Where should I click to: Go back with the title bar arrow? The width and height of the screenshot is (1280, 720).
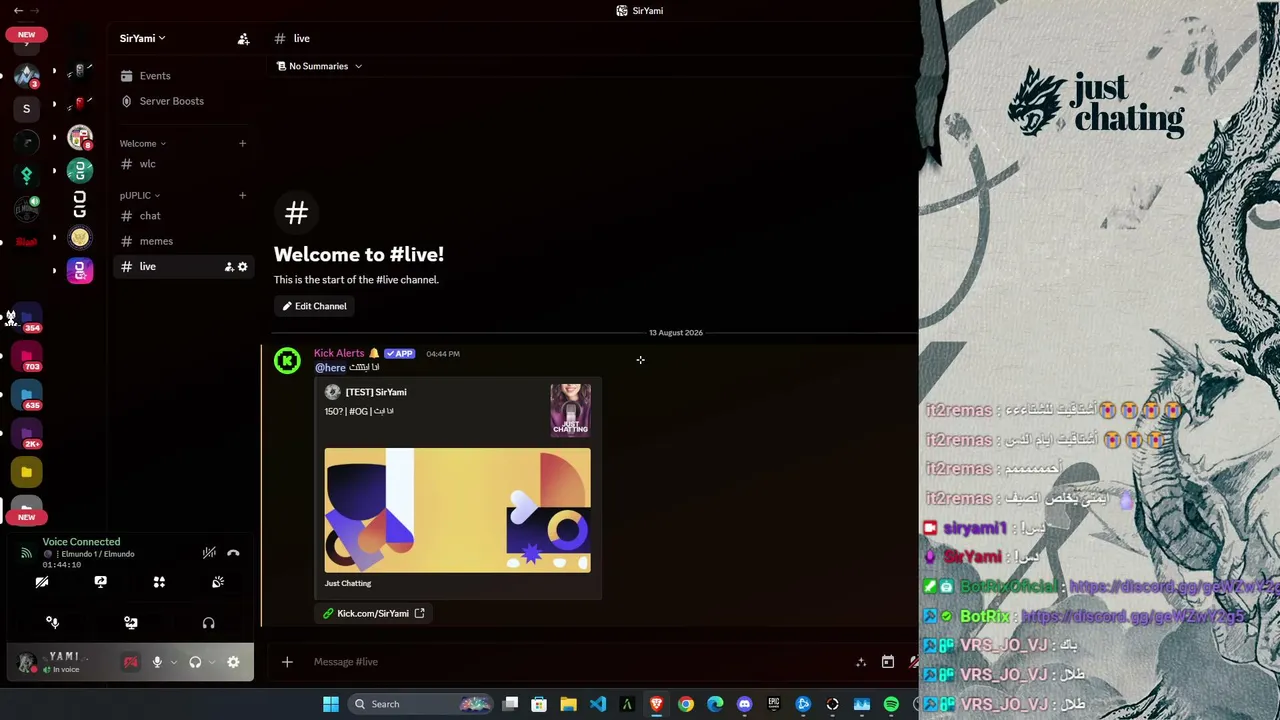click(18, 11)
